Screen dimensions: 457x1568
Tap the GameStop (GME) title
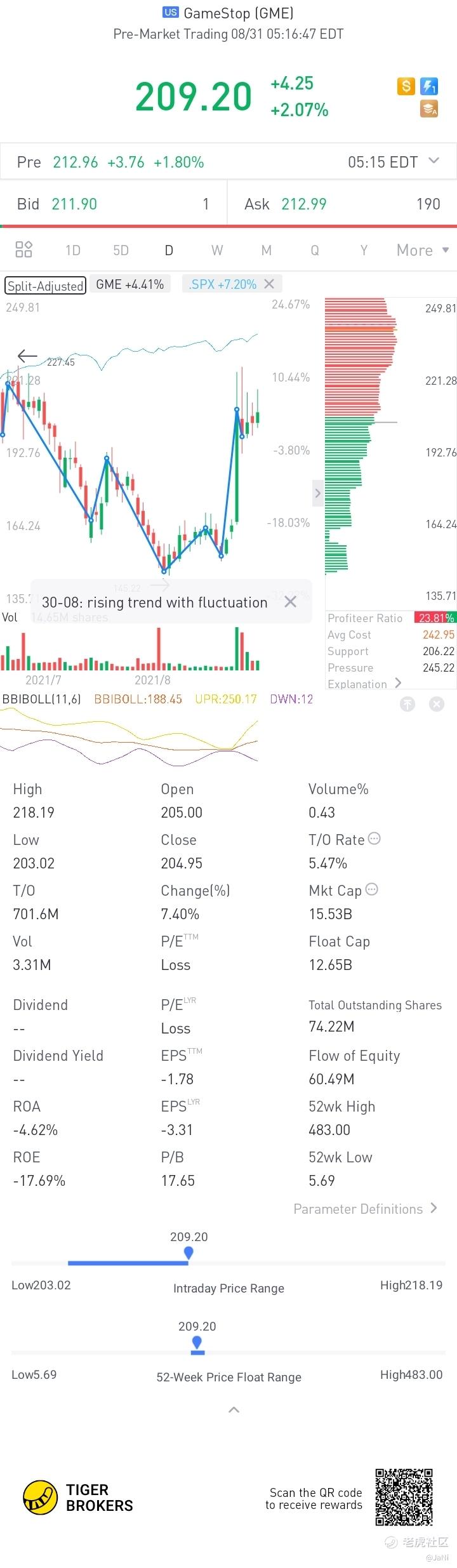coord(239,13)
